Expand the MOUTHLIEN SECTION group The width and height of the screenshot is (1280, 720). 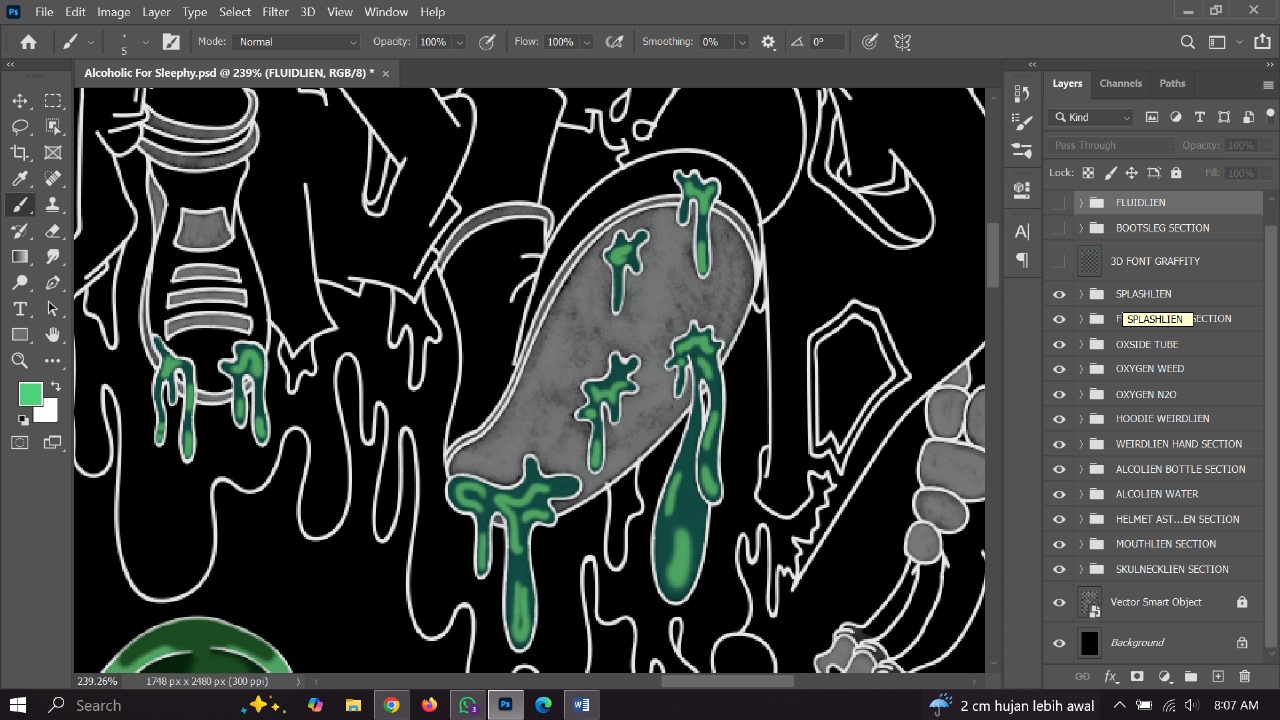tap(1080, 543)
